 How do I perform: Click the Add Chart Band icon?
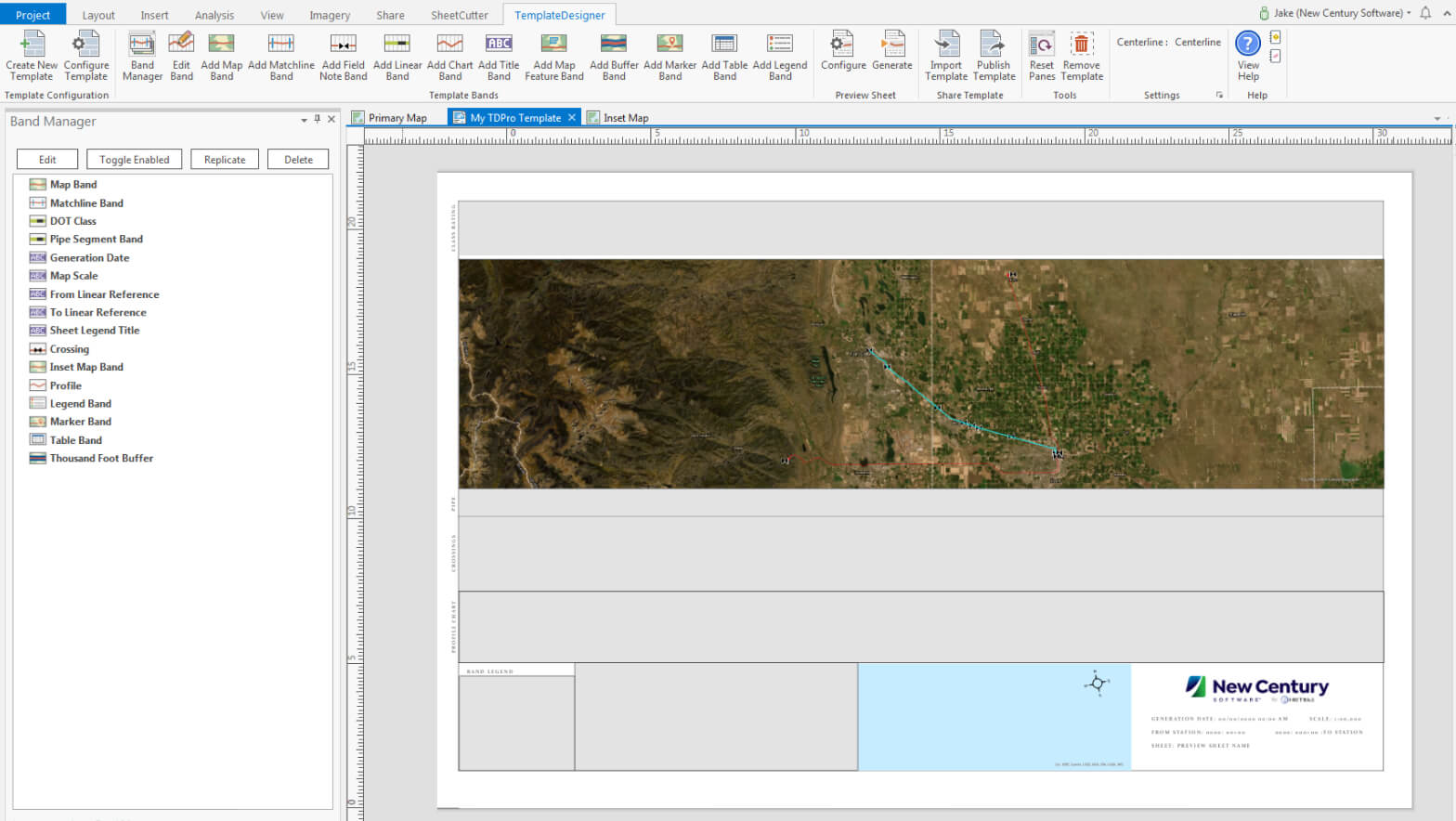449,45
